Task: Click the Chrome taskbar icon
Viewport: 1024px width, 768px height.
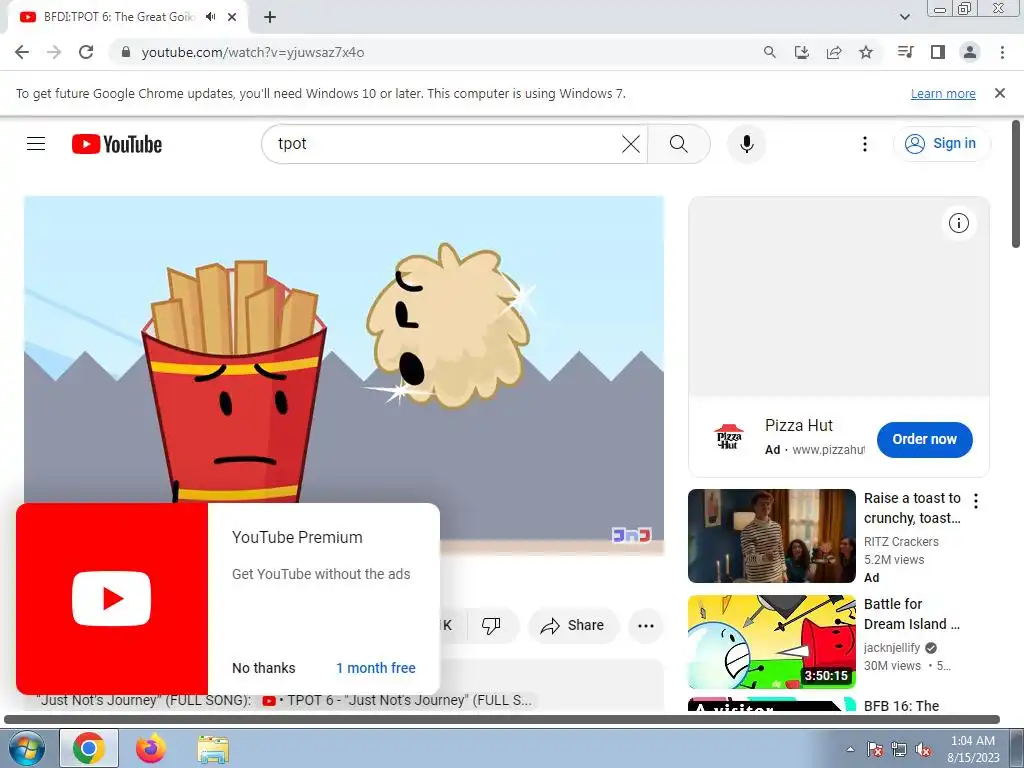Action: (x=89, y=748)
